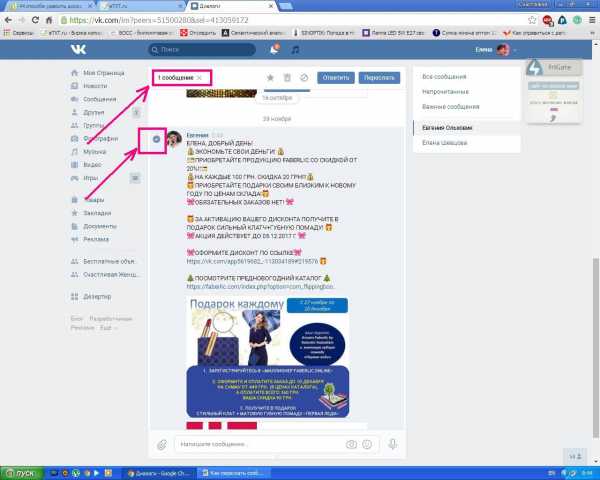Delete the selected message with the trash icon
The image size is (600, 480).
(287, 78)
